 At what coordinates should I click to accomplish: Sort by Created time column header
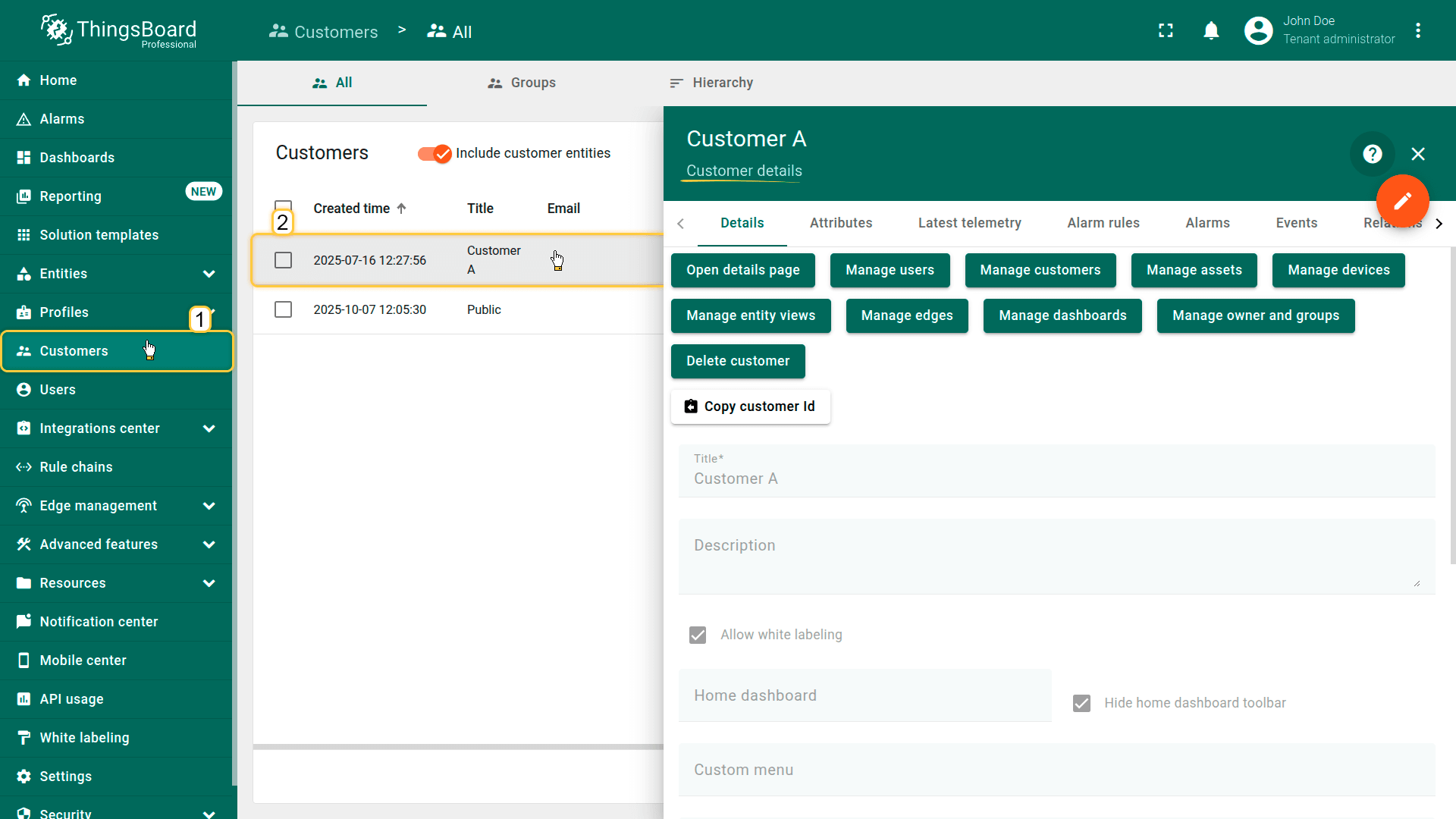(x=352, y=209)
